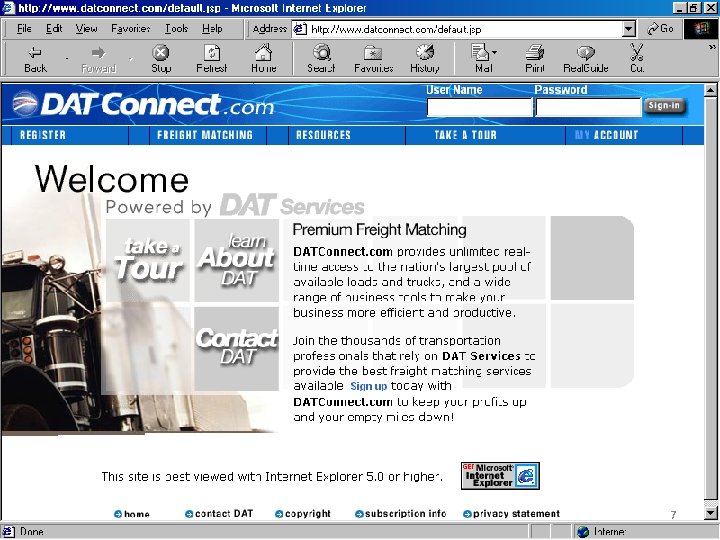Click the DAT Connect.com logo
Image resolution: width=720 pixels, height=540 pixels.
point(143,104)
